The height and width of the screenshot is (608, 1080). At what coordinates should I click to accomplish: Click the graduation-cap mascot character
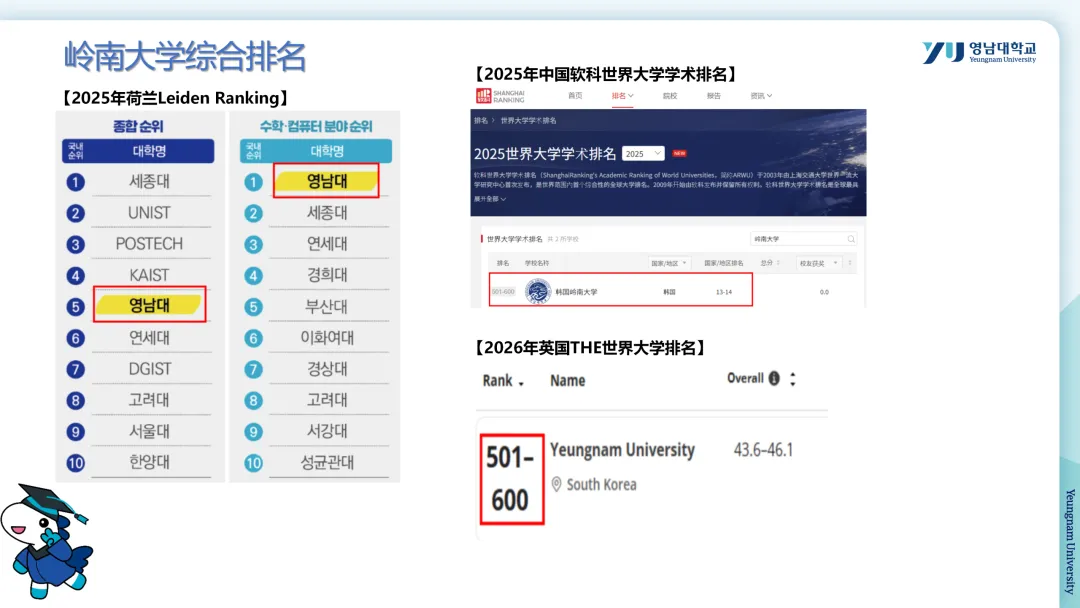[47, 540]
